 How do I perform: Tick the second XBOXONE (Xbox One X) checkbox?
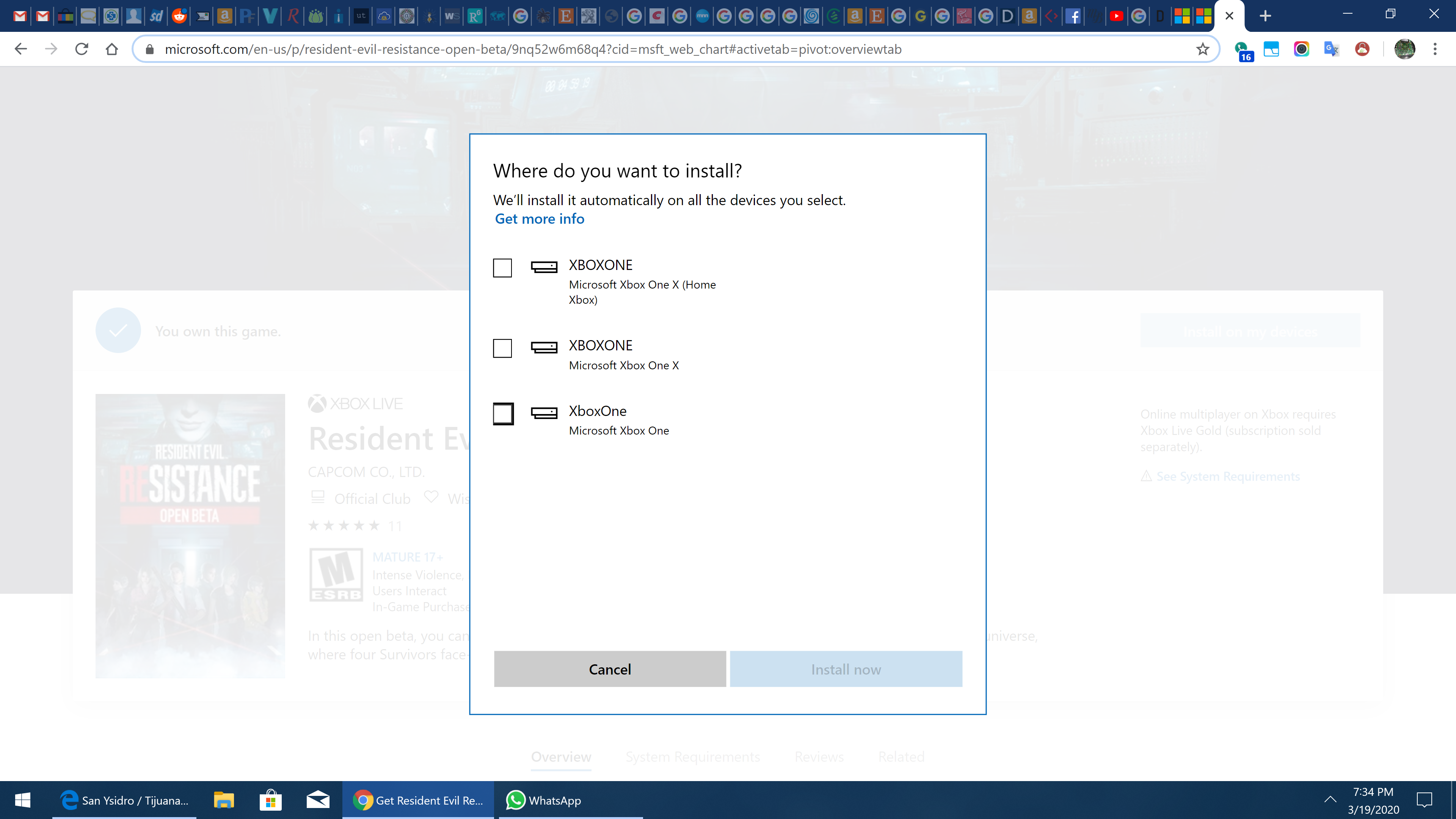[x=502, y=348]
